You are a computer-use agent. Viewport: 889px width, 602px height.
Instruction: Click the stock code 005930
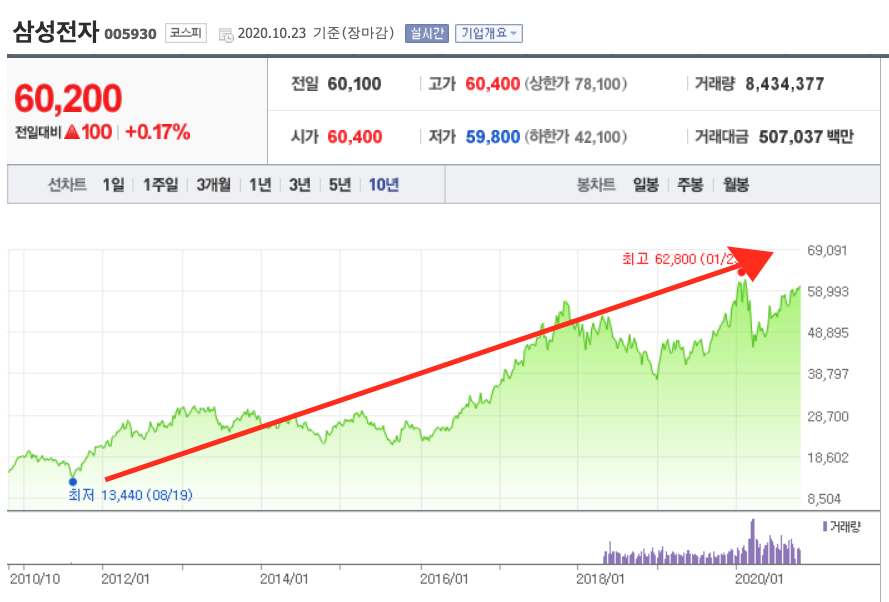130,34
